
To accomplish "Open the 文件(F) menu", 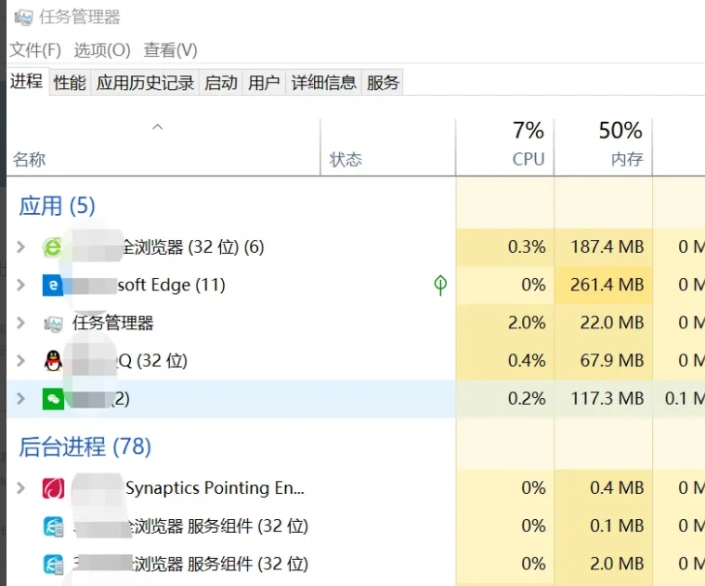I will pos(35,50).
